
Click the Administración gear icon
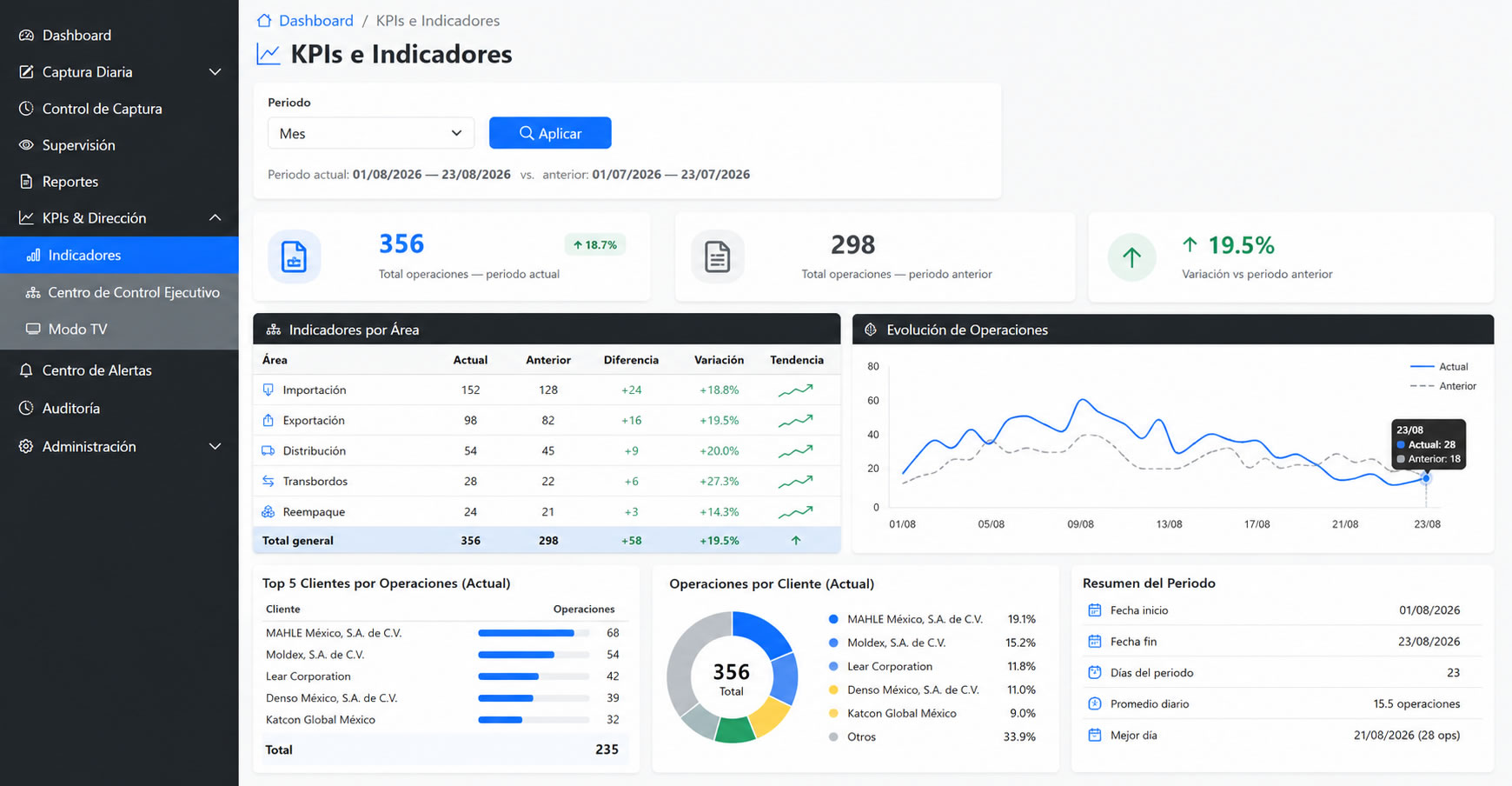click(x=26, y=446)
